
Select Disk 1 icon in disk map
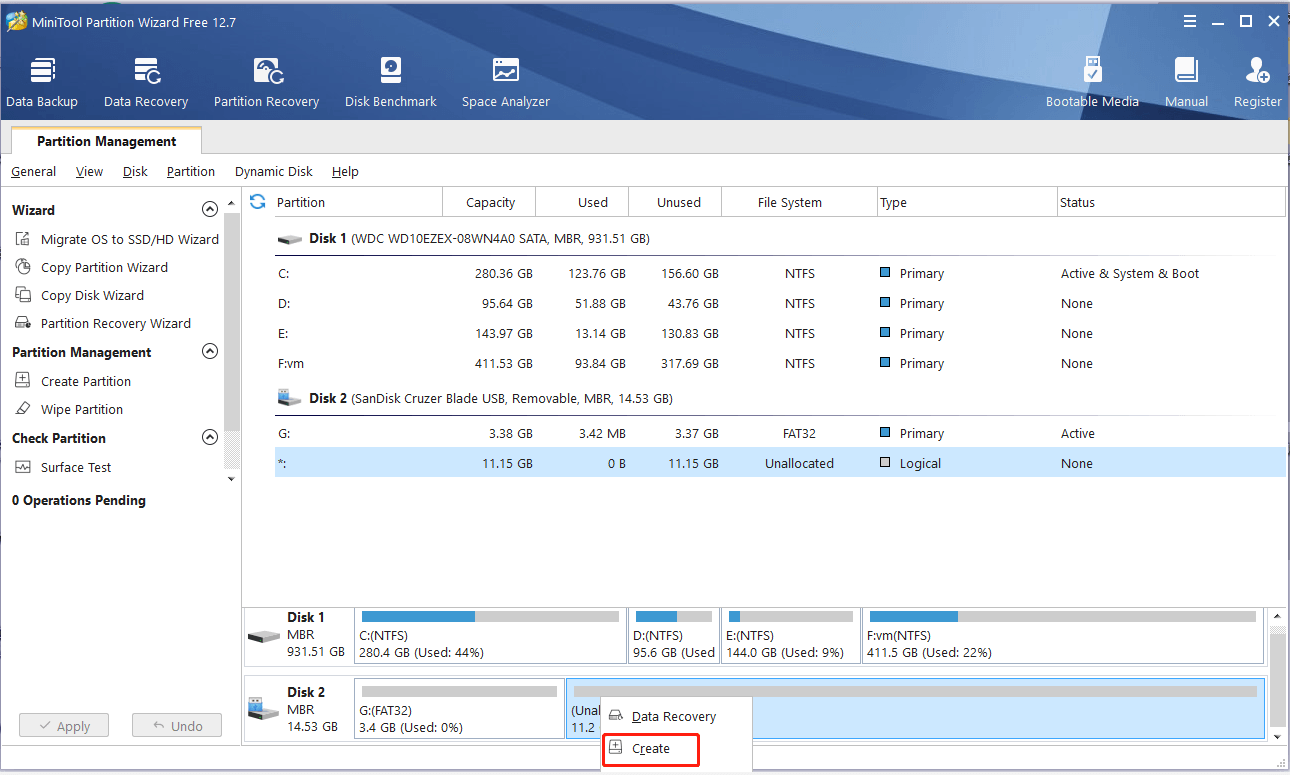[x=264, y=637]
